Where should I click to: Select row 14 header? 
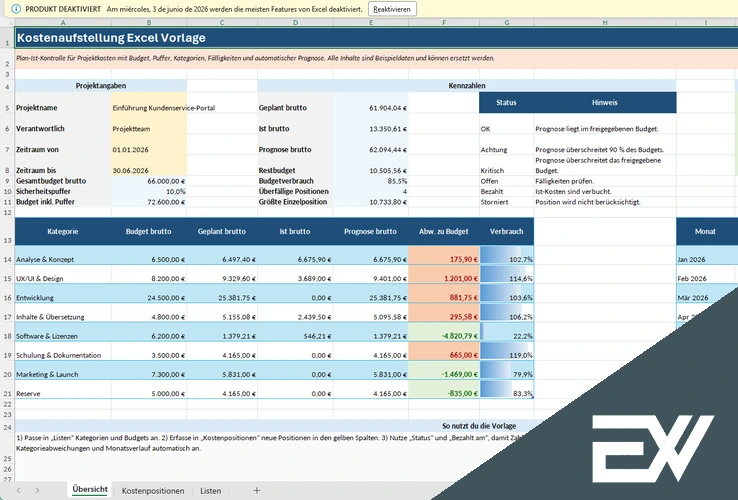[7, 259]
